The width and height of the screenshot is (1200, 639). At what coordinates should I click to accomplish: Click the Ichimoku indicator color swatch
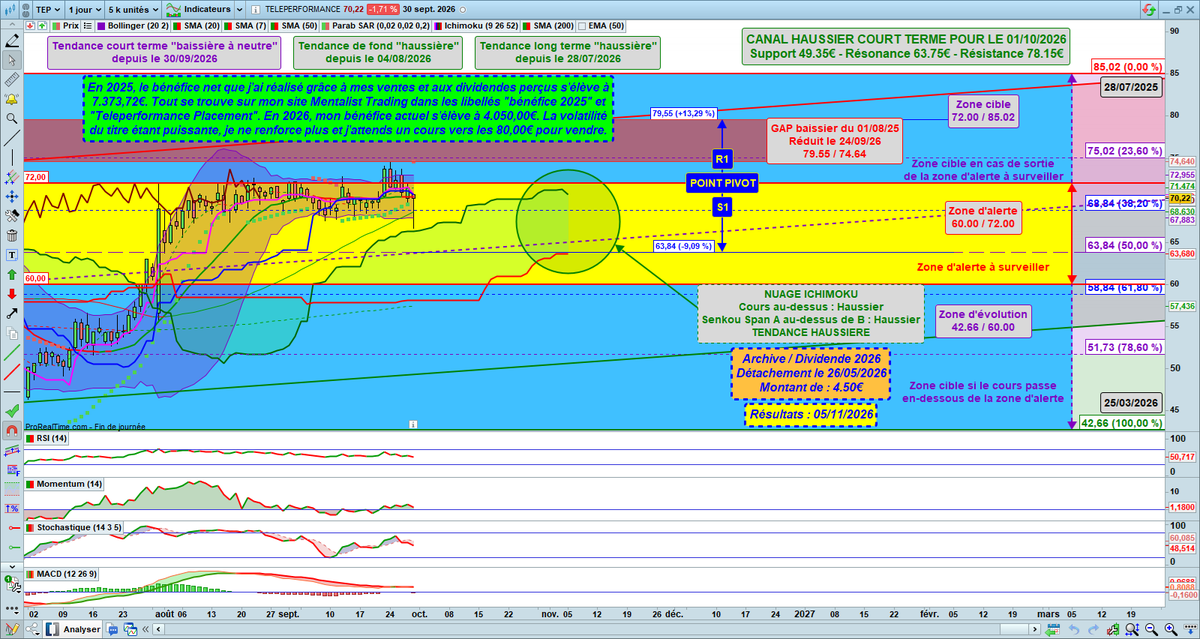point(438,26)
